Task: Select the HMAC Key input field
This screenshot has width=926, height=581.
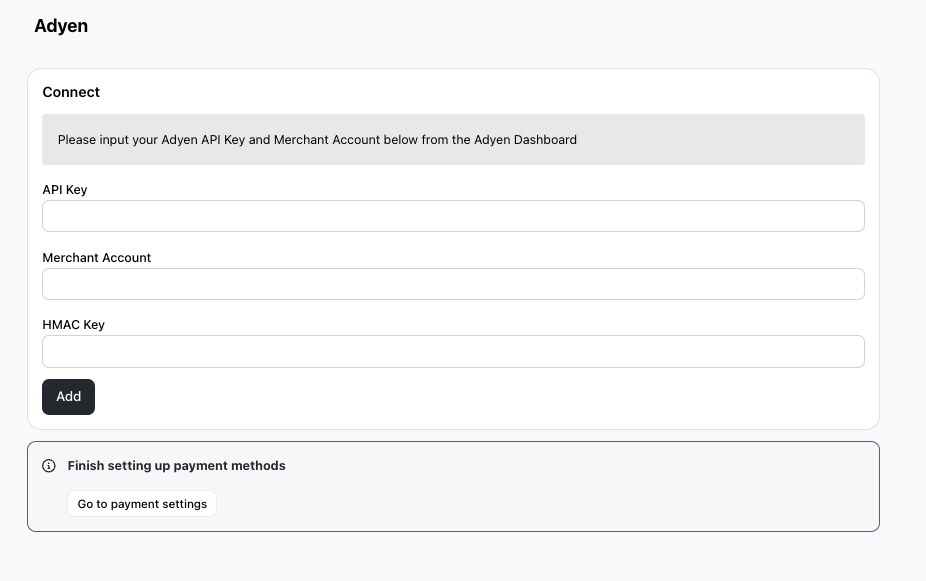Action: (x=453, y=351)
